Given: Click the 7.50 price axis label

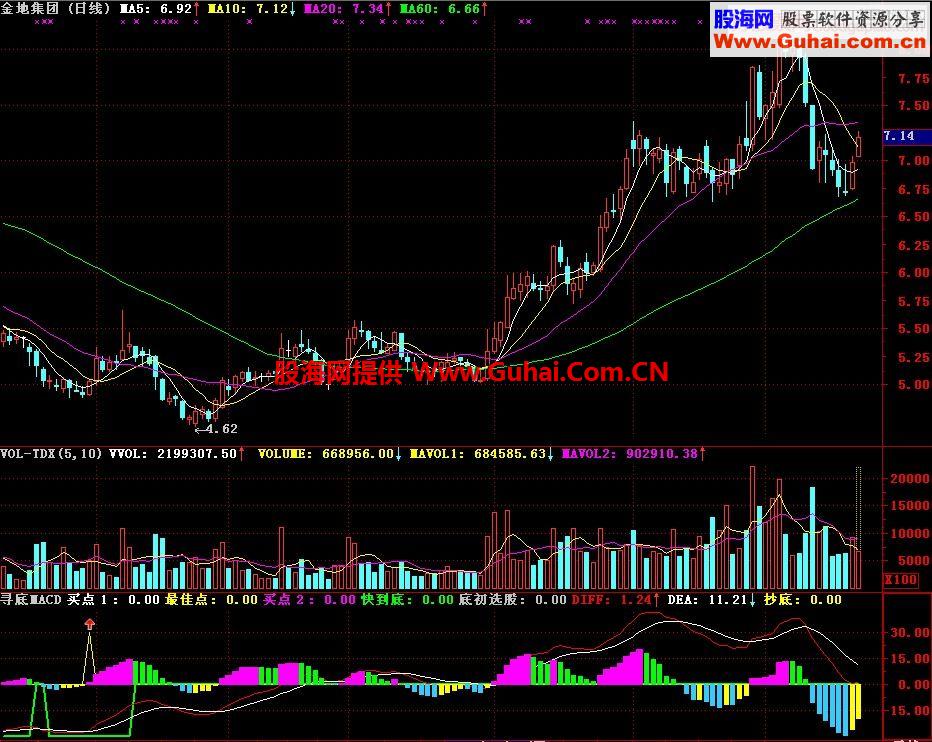Looking at the screenshot, I should click(x=914, y=105).
